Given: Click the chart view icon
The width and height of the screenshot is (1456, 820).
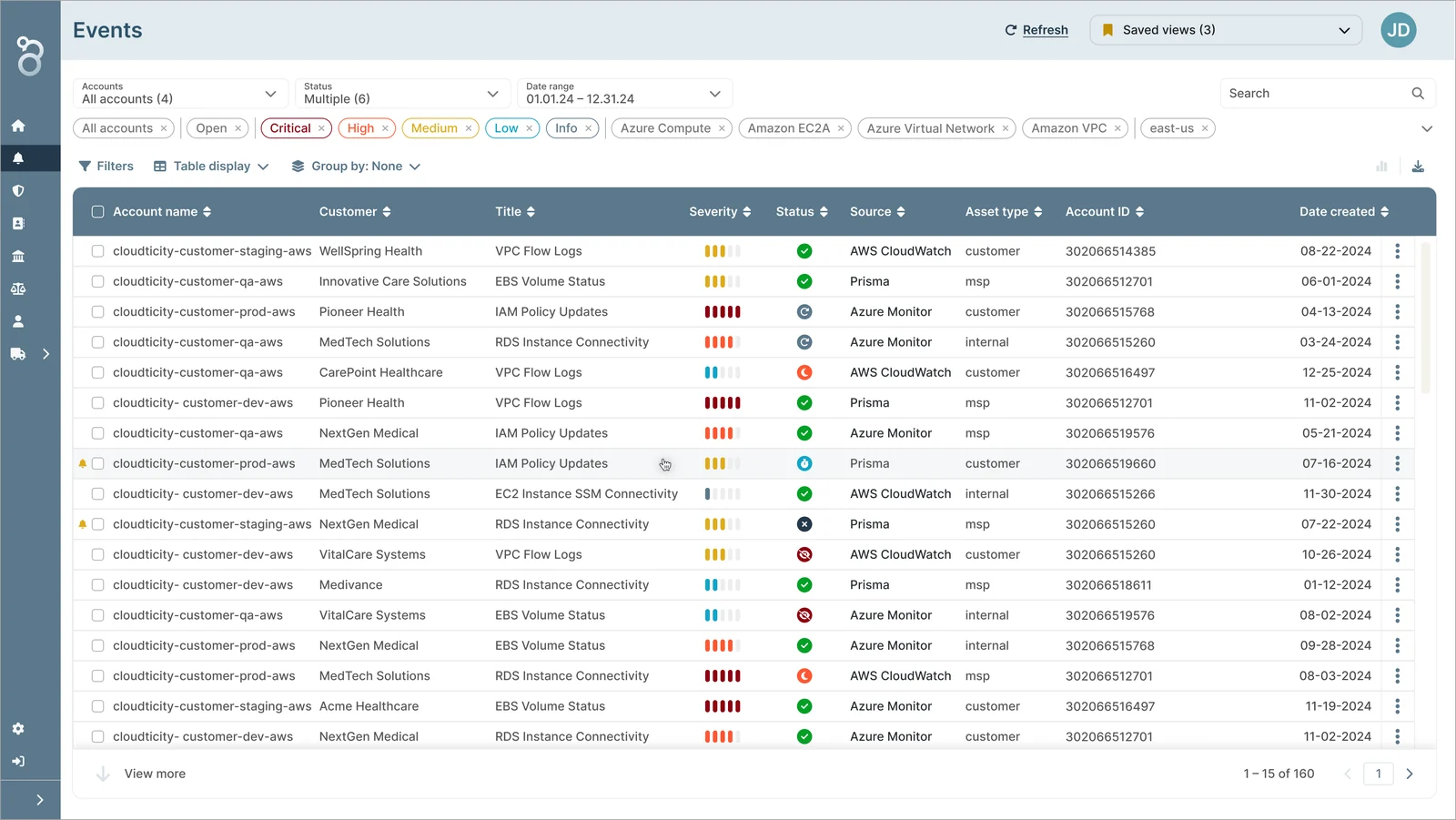Looking at the screenshot, I should pyautogui.click(x=1381, y=167).
